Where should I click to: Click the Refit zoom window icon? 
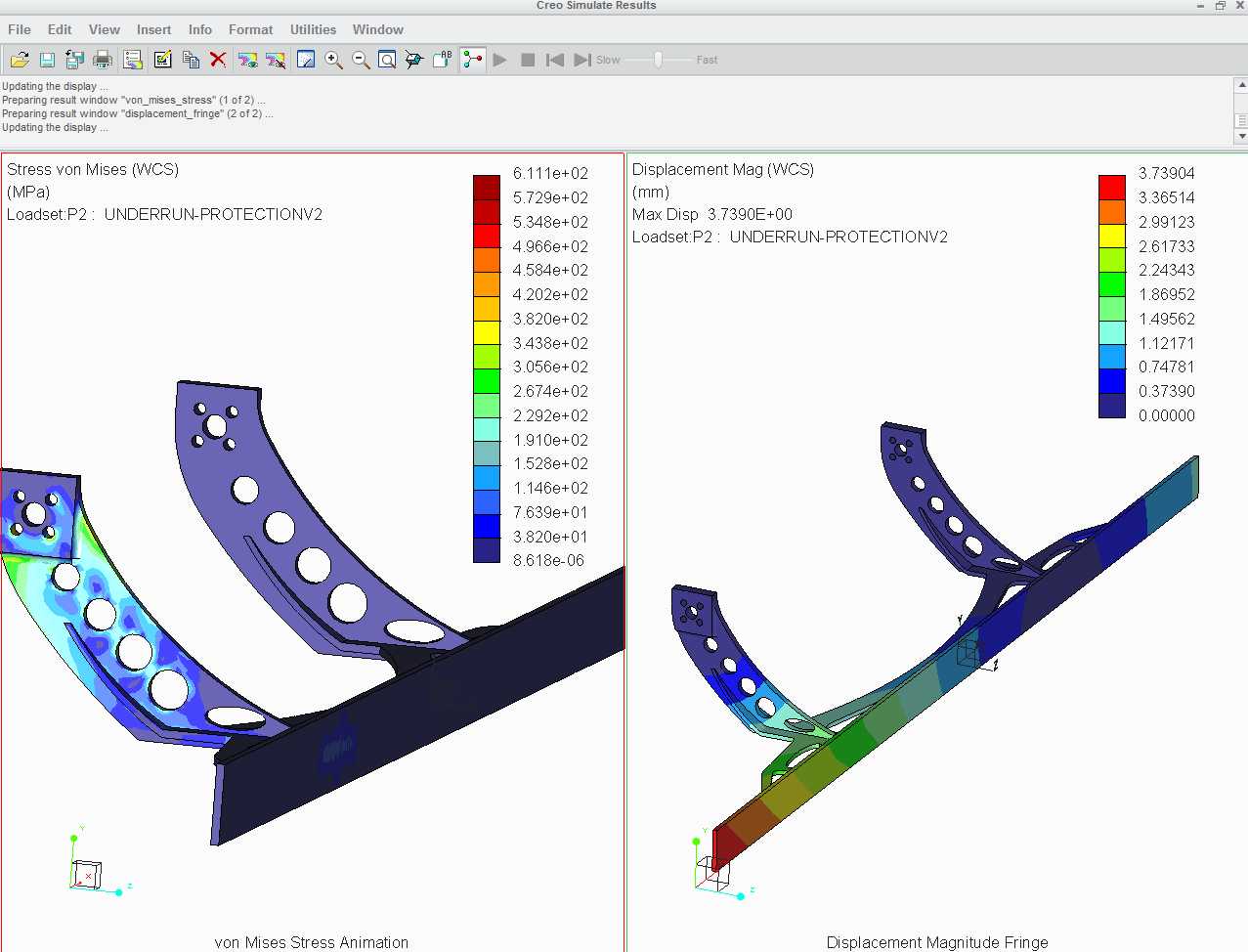tap(387, 60)
